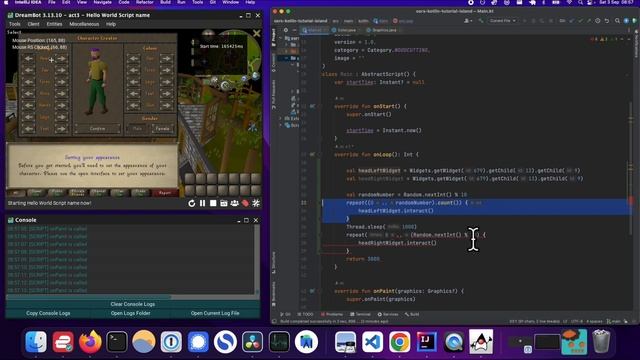
Task: Open Project panel gear options
Action: [x=286, y=30]
